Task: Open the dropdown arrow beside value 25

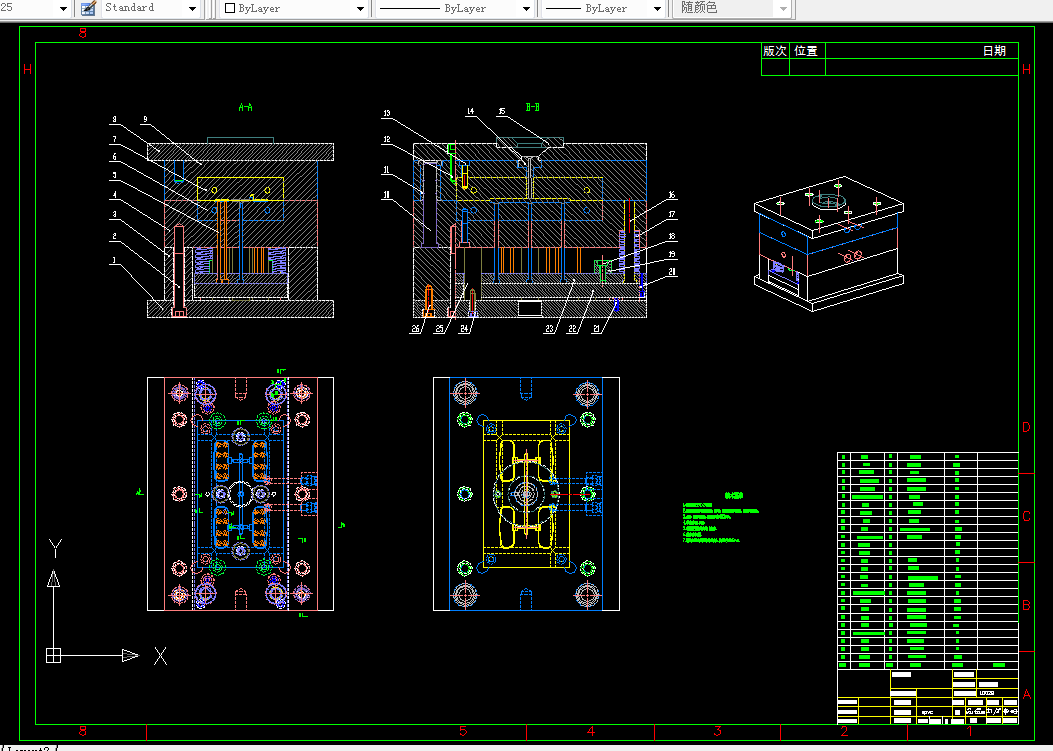Action: (x=64, y=9)
